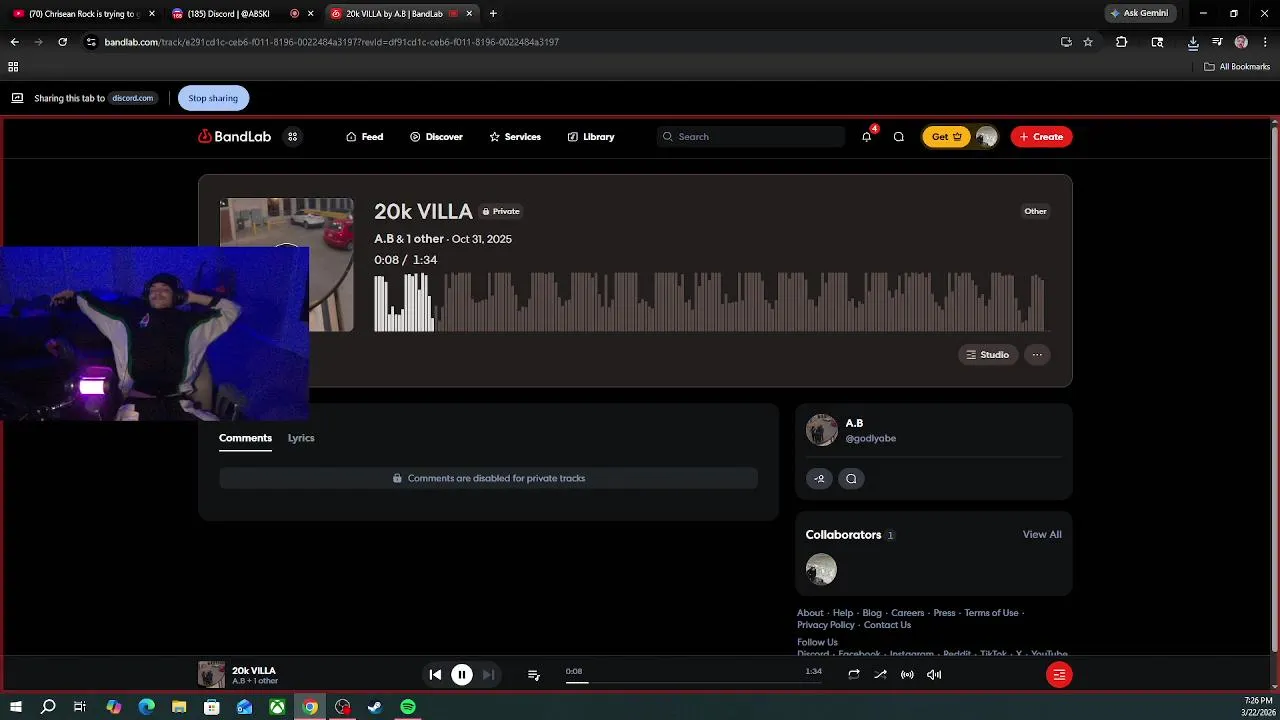This screenshot has height=720, width=1280.
Task: Open the Contact Us link
Action: [887, 625]
